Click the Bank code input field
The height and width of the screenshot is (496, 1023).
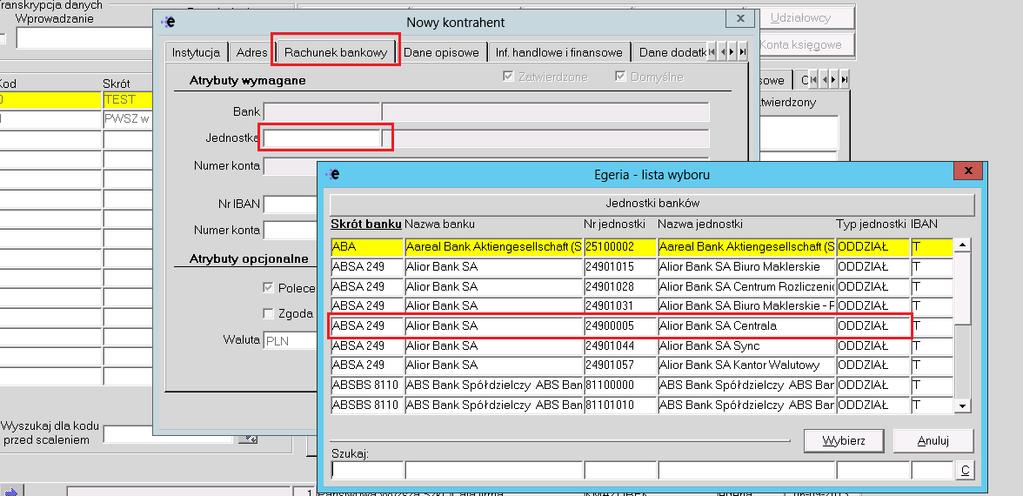[x=322, y=112]
